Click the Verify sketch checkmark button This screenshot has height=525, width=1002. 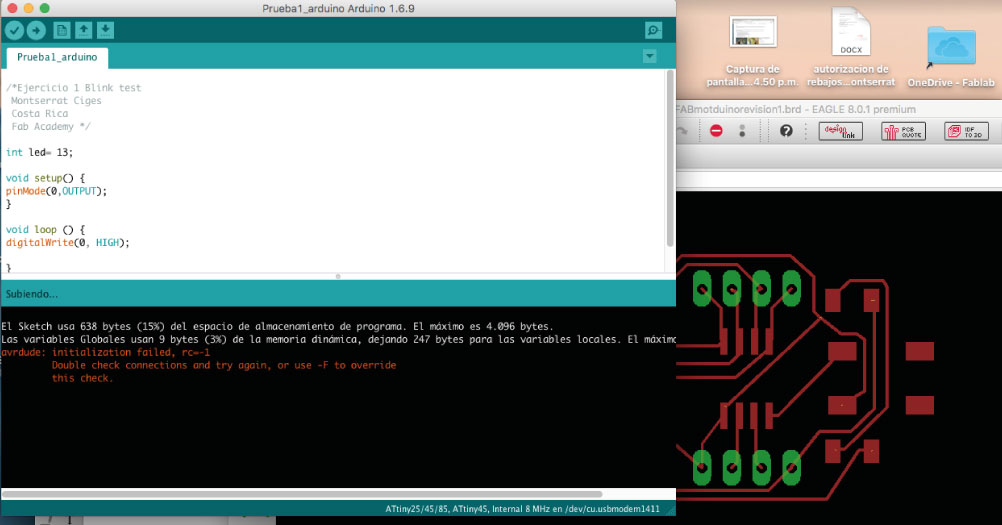[x=14, y=30]
